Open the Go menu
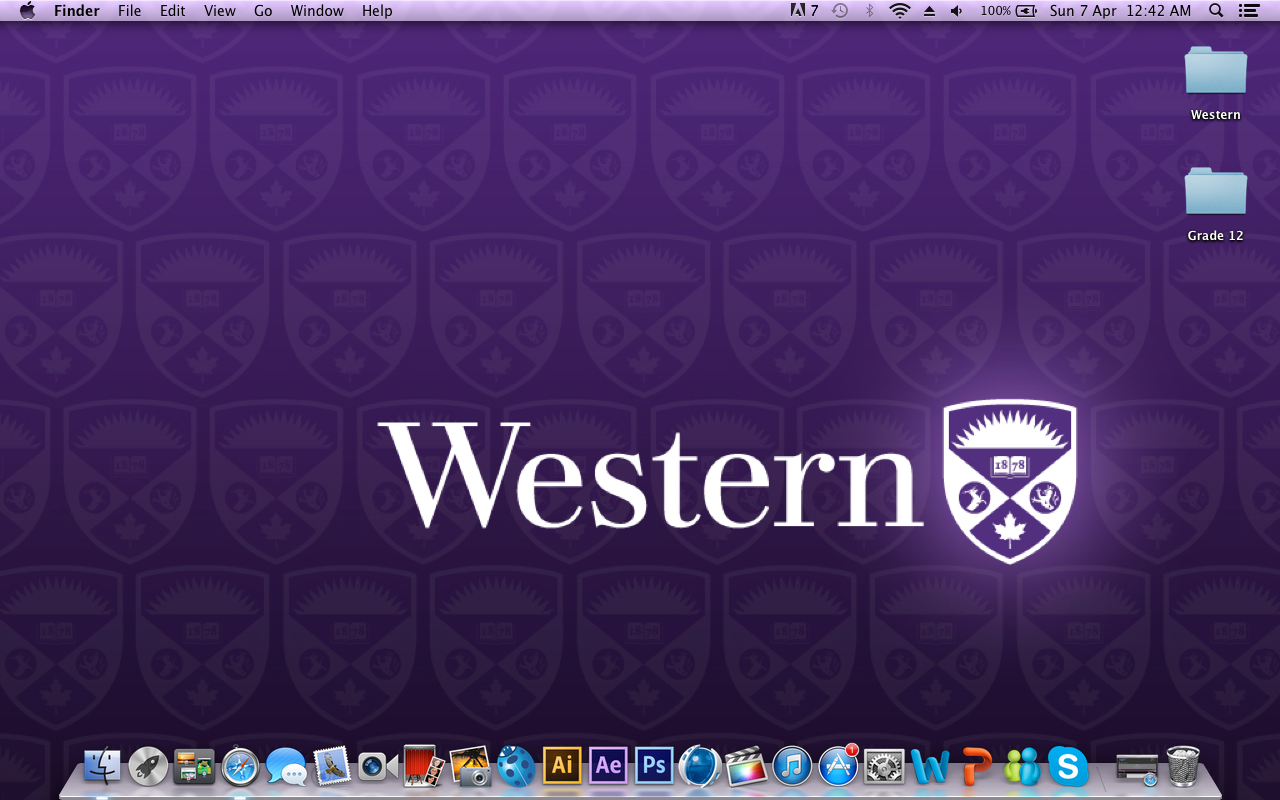Viewport: 1280px width, 800px height. pyautogui.click(x=263, y=11)
